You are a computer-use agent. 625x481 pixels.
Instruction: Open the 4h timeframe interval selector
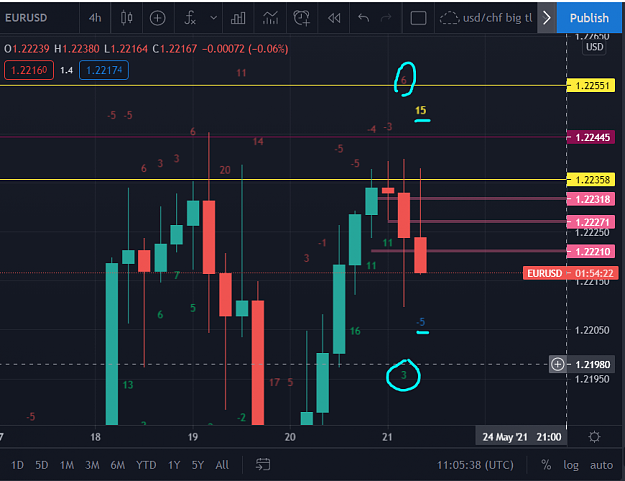[95, 18]
